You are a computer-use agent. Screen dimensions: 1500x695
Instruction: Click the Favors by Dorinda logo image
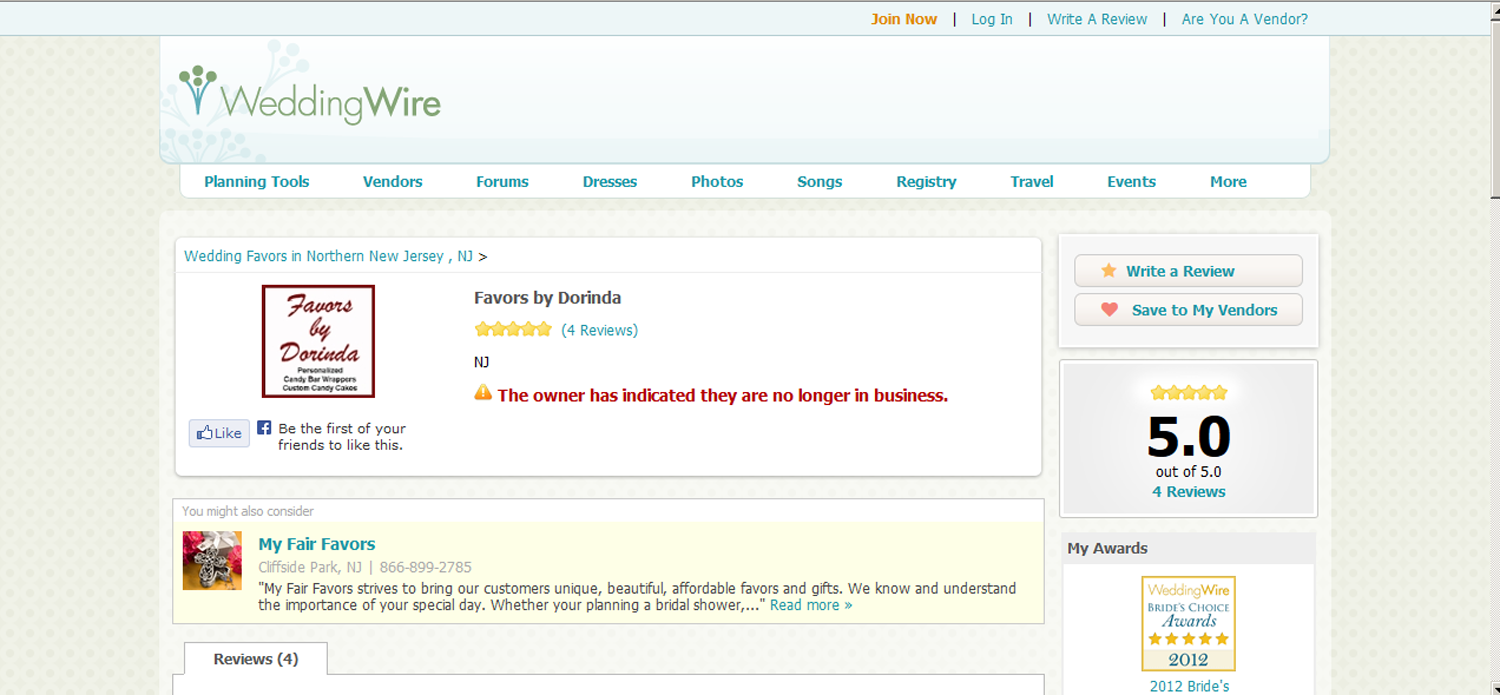tap(318, 341)
